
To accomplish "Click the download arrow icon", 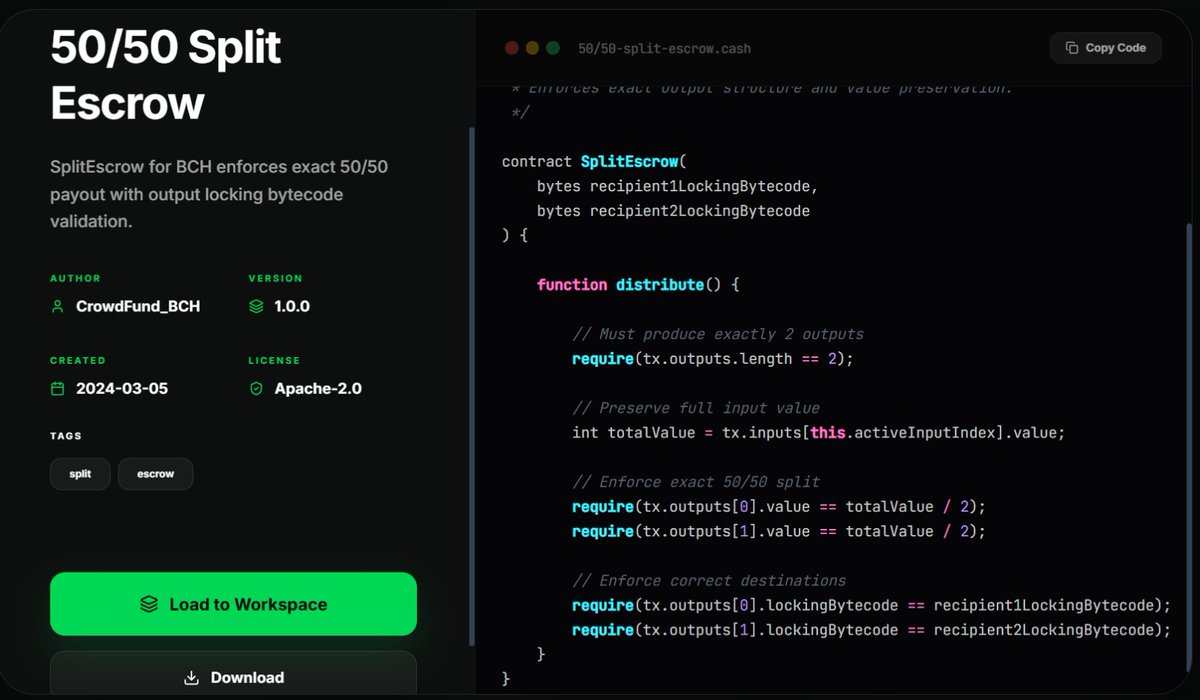I will 192,677.
